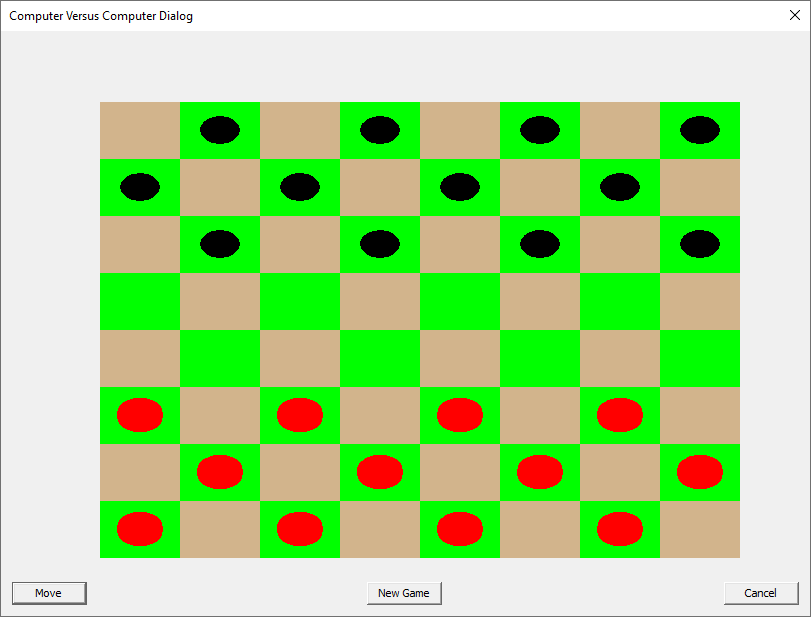Start a fresh match with New Game
Viewport: 811px width, 617px height.
tap(404, 592)
